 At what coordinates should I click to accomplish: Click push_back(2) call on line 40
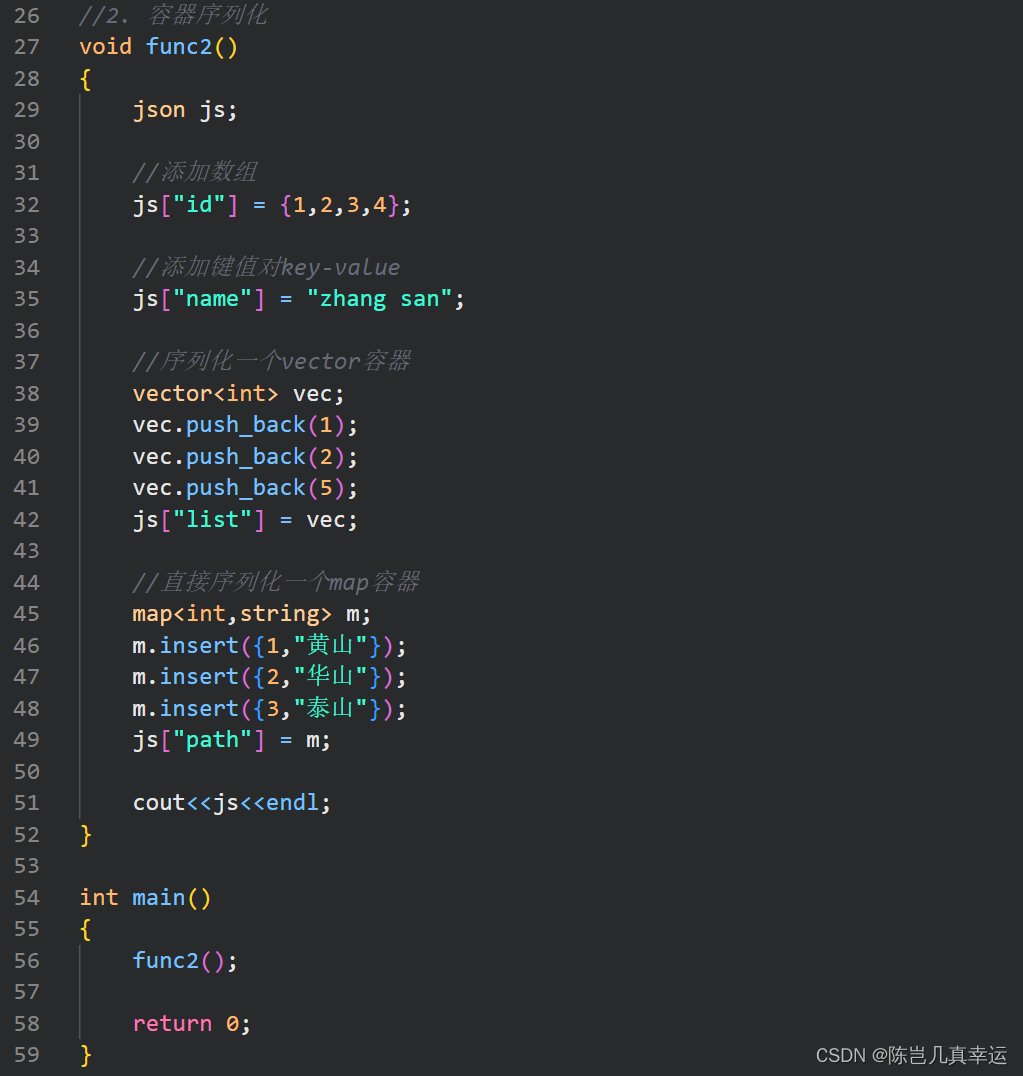(266, 456)
